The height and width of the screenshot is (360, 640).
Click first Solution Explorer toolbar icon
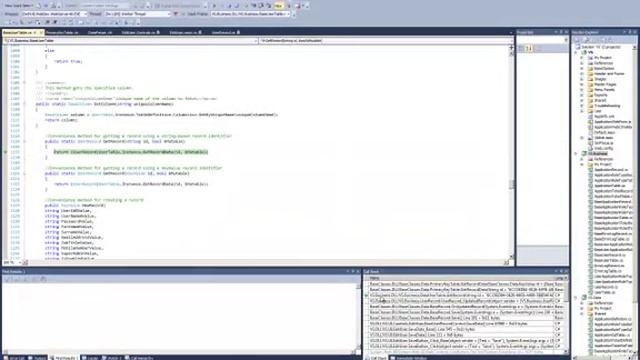(577, 40)
